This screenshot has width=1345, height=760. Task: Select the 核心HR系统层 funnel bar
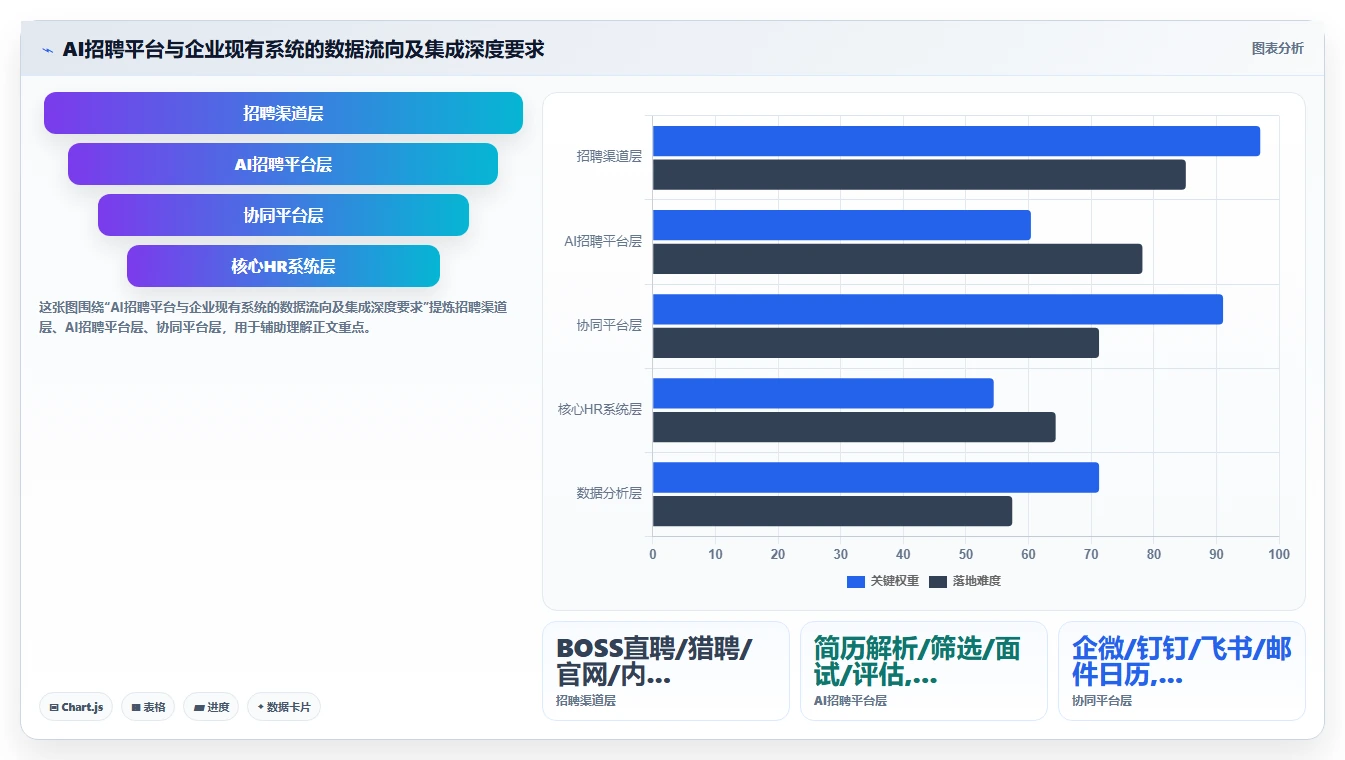point(283,266)
